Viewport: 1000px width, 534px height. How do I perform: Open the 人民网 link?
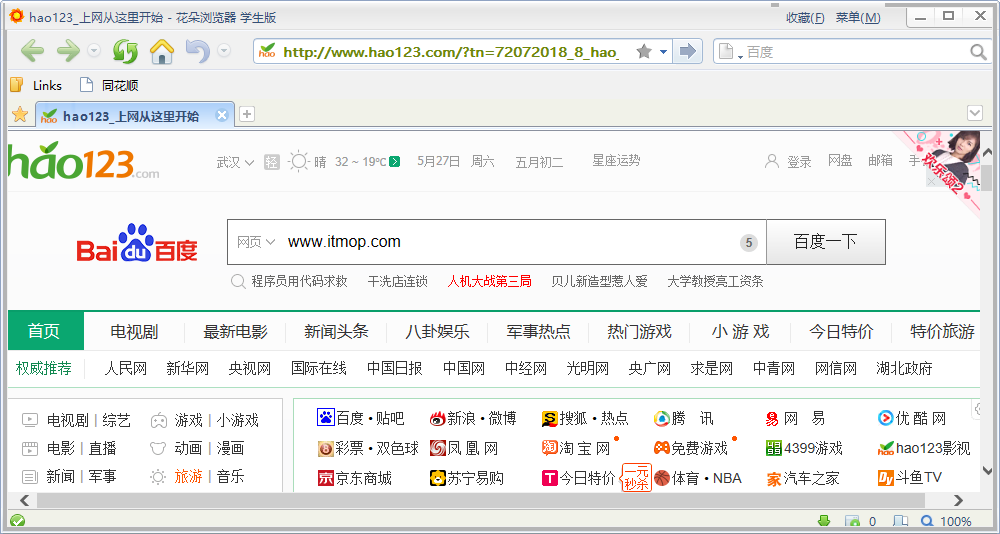click(x=126, y=368)
